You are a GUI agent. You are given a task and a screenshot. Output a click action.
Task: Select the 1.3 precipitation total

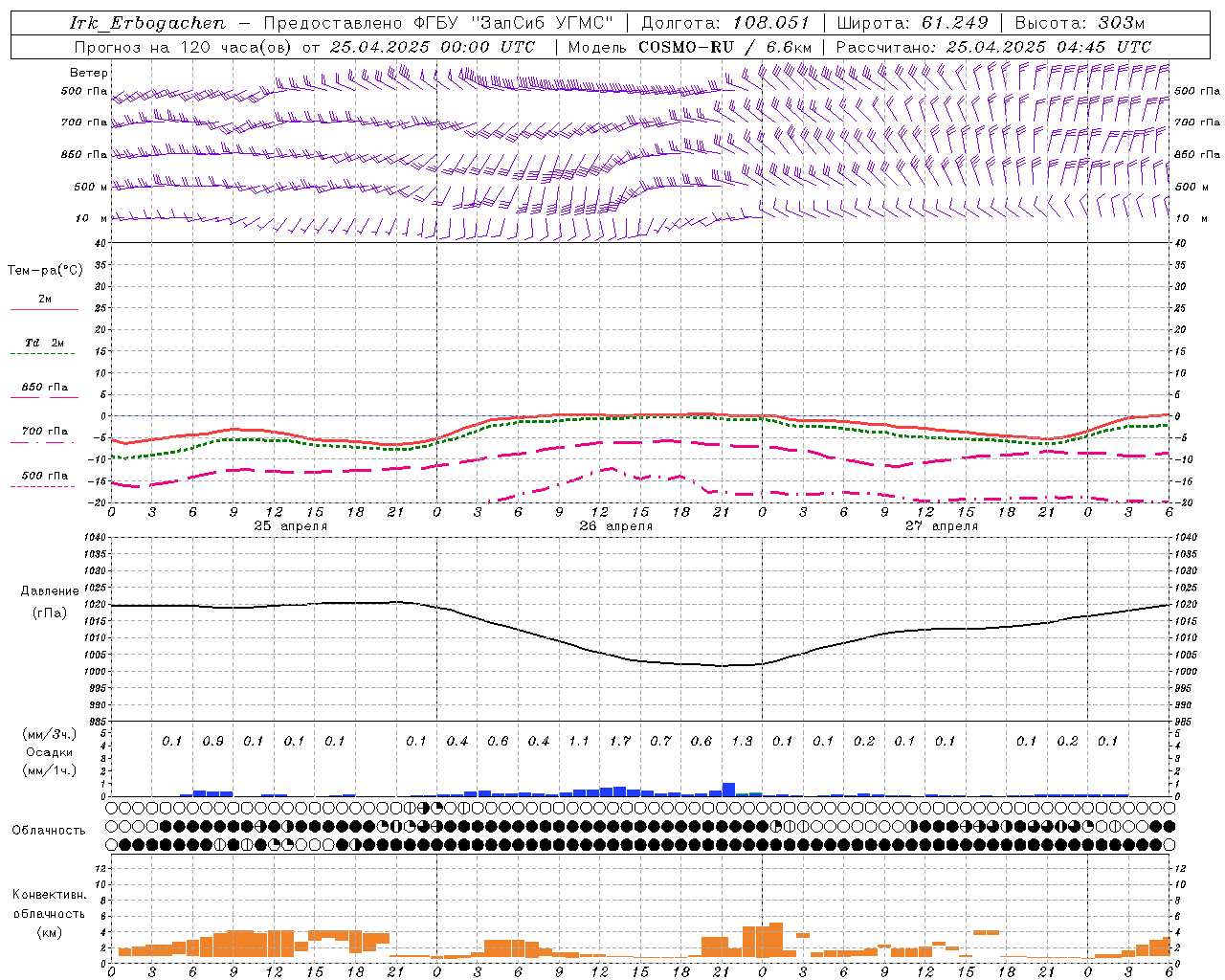click(x=742, y=742)
